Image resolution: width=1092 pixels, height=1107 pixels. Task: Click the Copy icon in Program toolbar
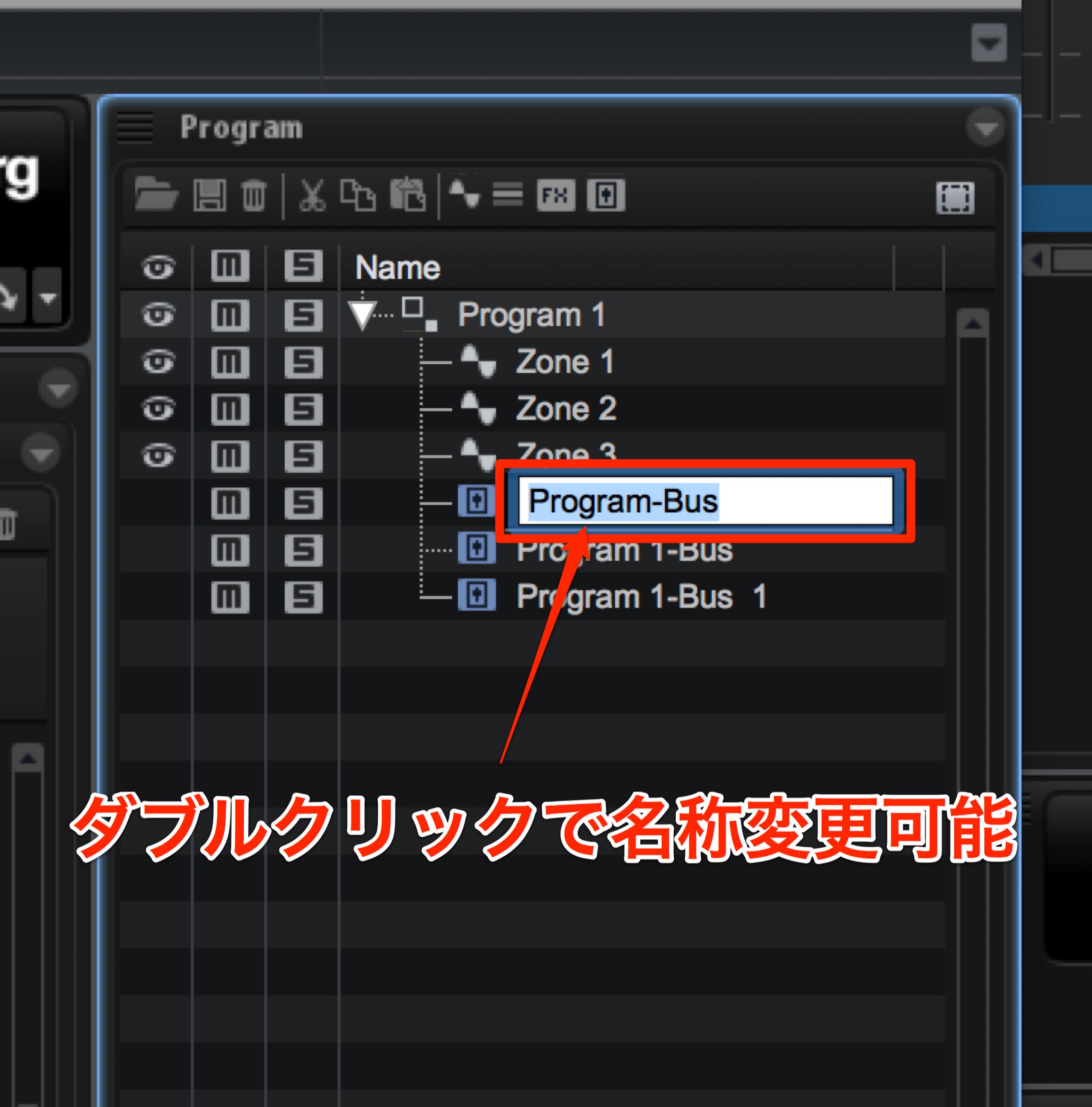(358, 195)
